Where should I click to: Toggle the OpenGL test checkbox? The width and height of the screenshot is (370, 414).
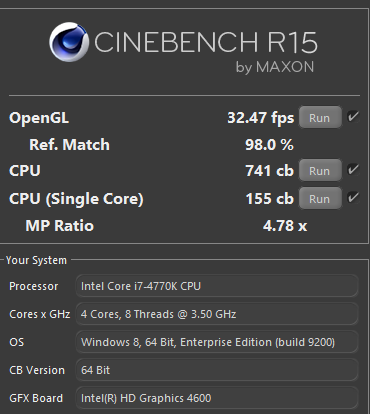click(353, 117)
